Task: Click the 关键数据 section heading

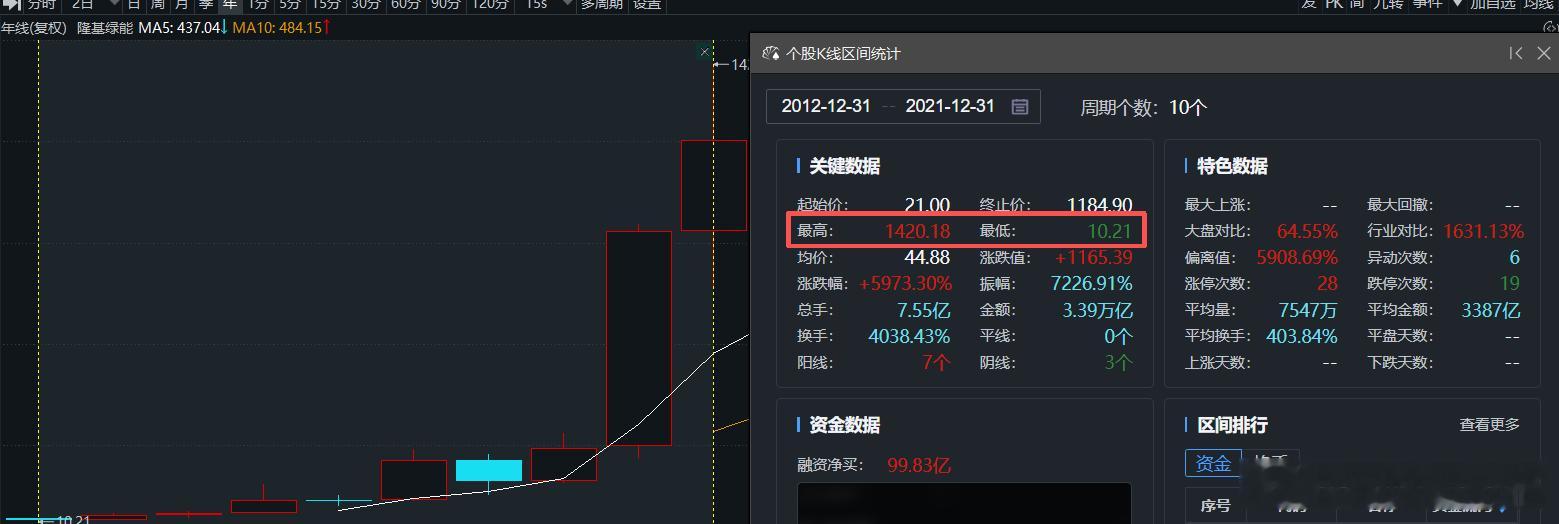Action: click(844, 166)
